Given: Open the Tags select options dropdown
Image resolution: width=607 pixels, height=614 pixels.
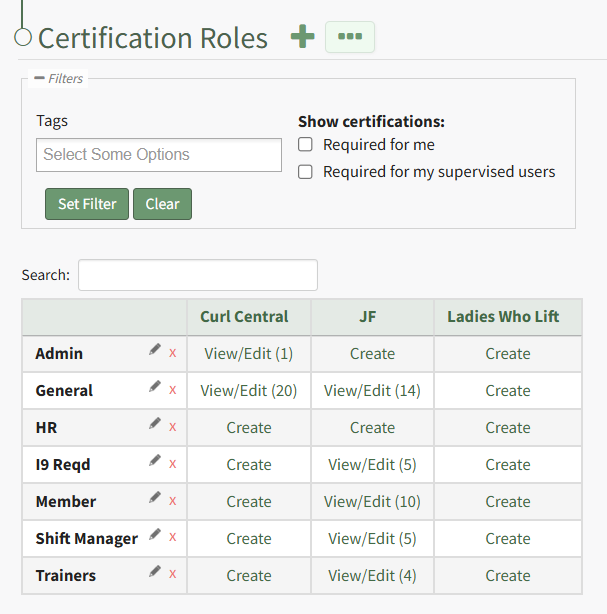Looking at the screenshot, I should (x=159, y=155).
